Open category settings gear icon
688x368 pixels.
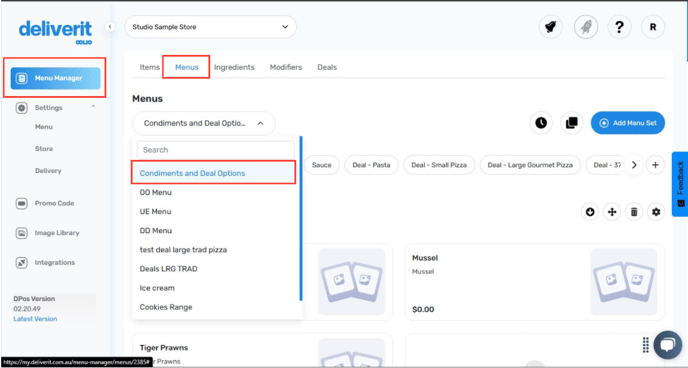click(656, 212)
